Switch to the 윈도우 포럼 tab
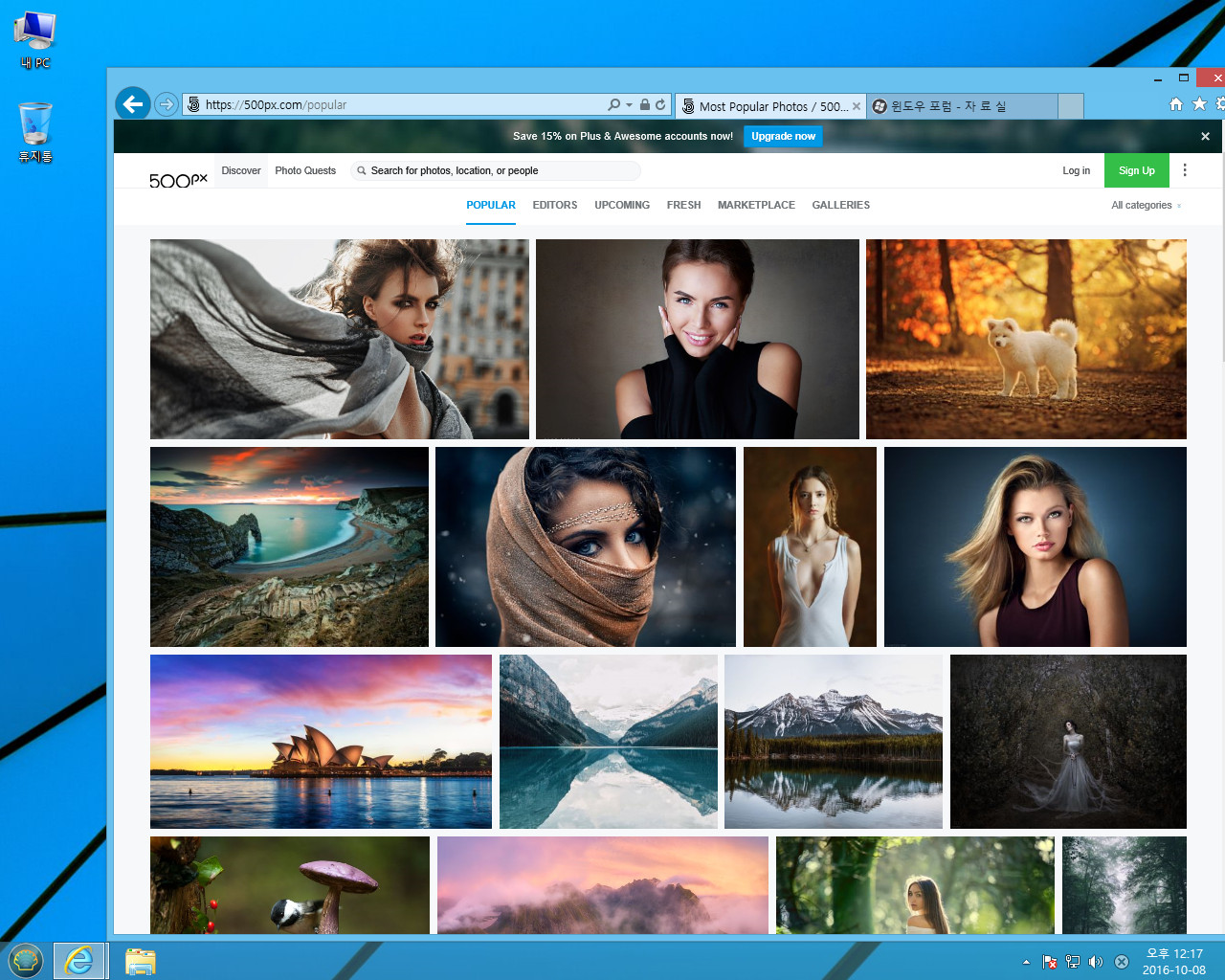The height and width of the screenshot is (980, 1225). click(962, 106)
